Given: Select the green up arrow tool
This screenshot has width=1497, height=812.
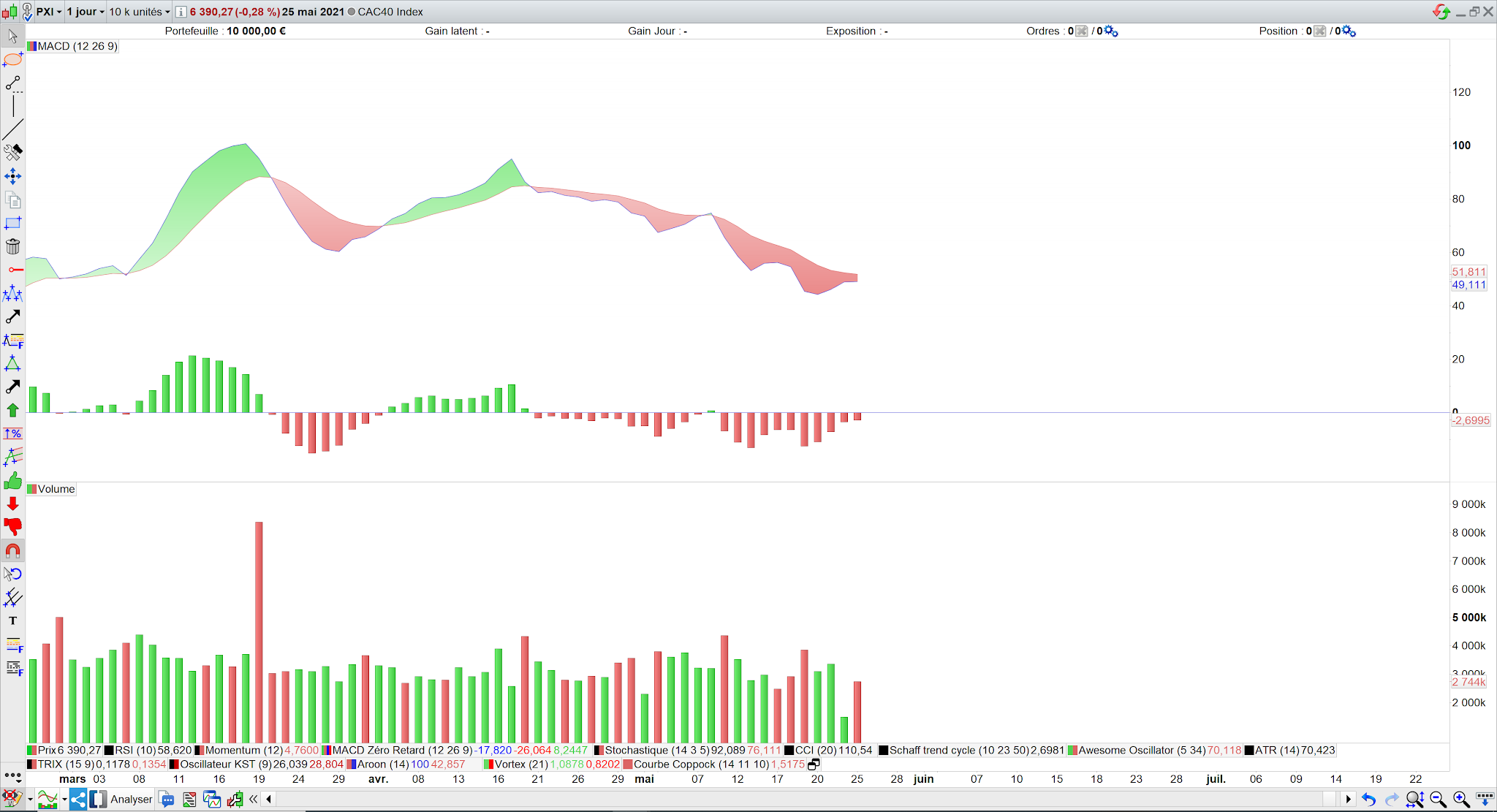Looking at the screenshot, I should pos(12,410).
